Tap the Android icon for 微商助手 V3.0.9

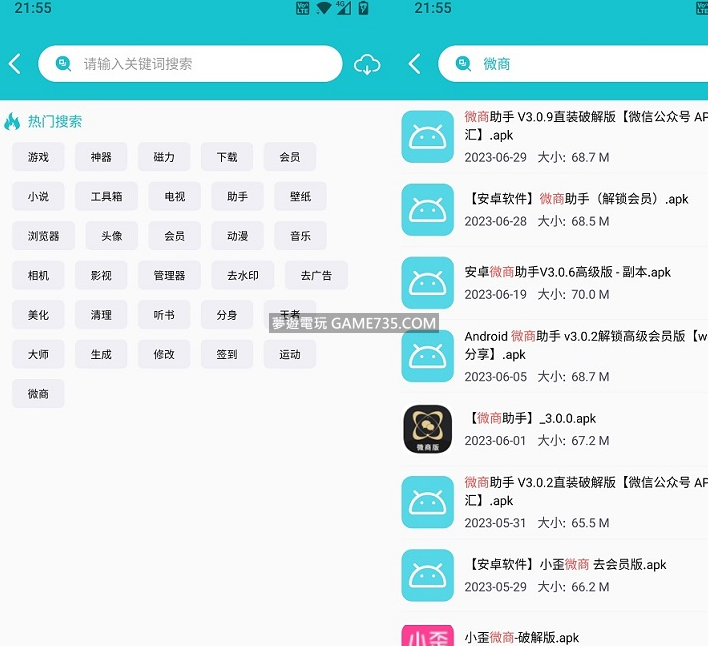tap(428, 137)
